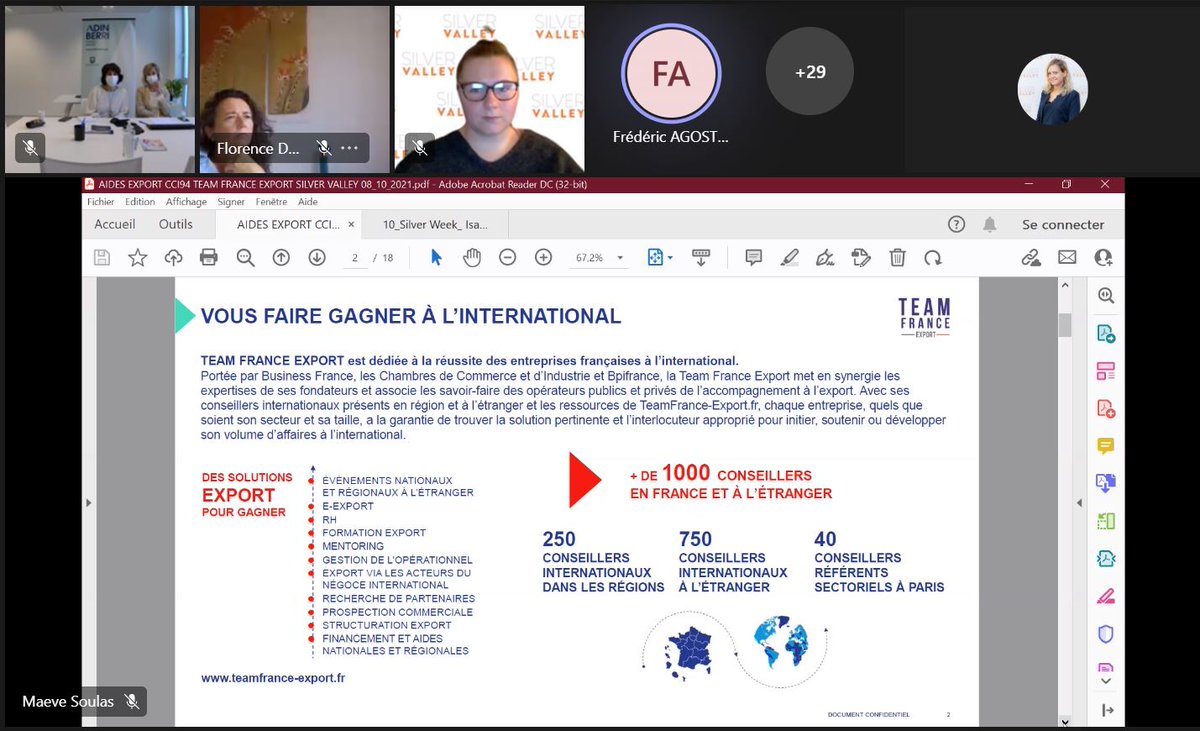This screenshot has height=731, width=1200.
Task: Switch to the 10_Silver Week document tab
Action: pos(434,225)
